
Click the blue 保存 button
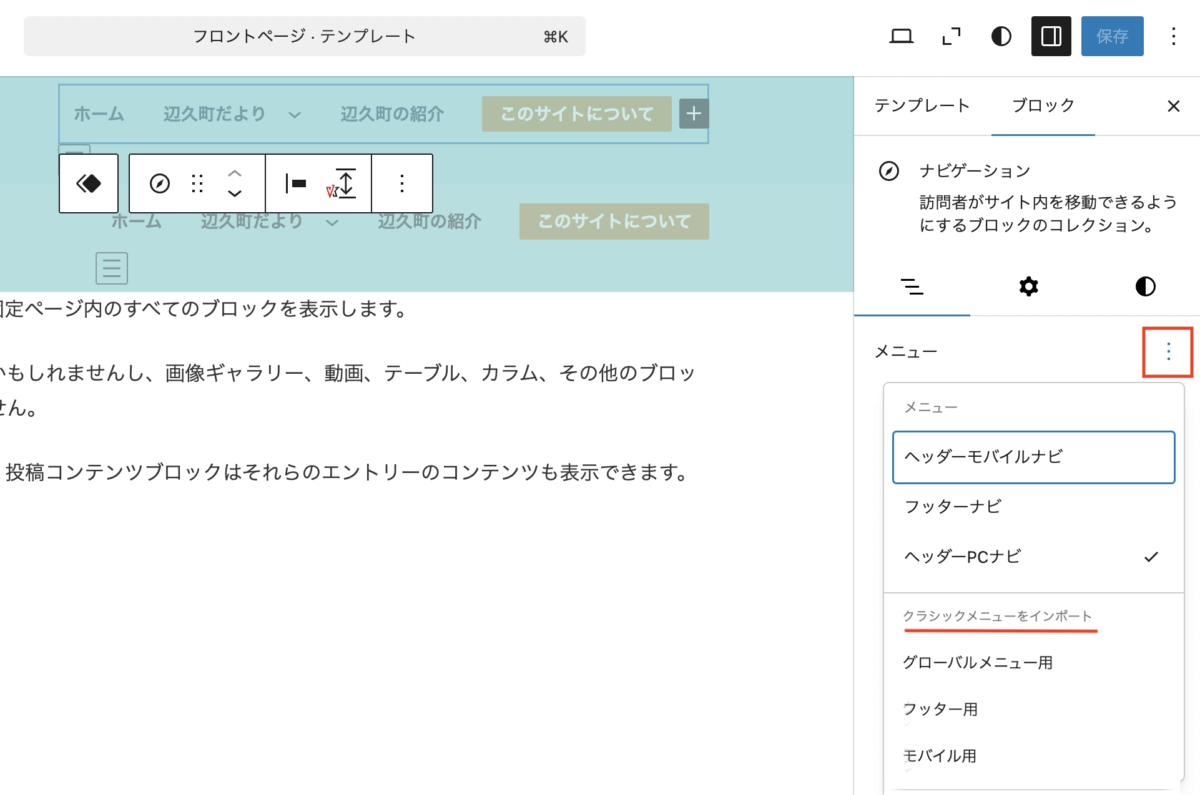tap(1112, 37)
